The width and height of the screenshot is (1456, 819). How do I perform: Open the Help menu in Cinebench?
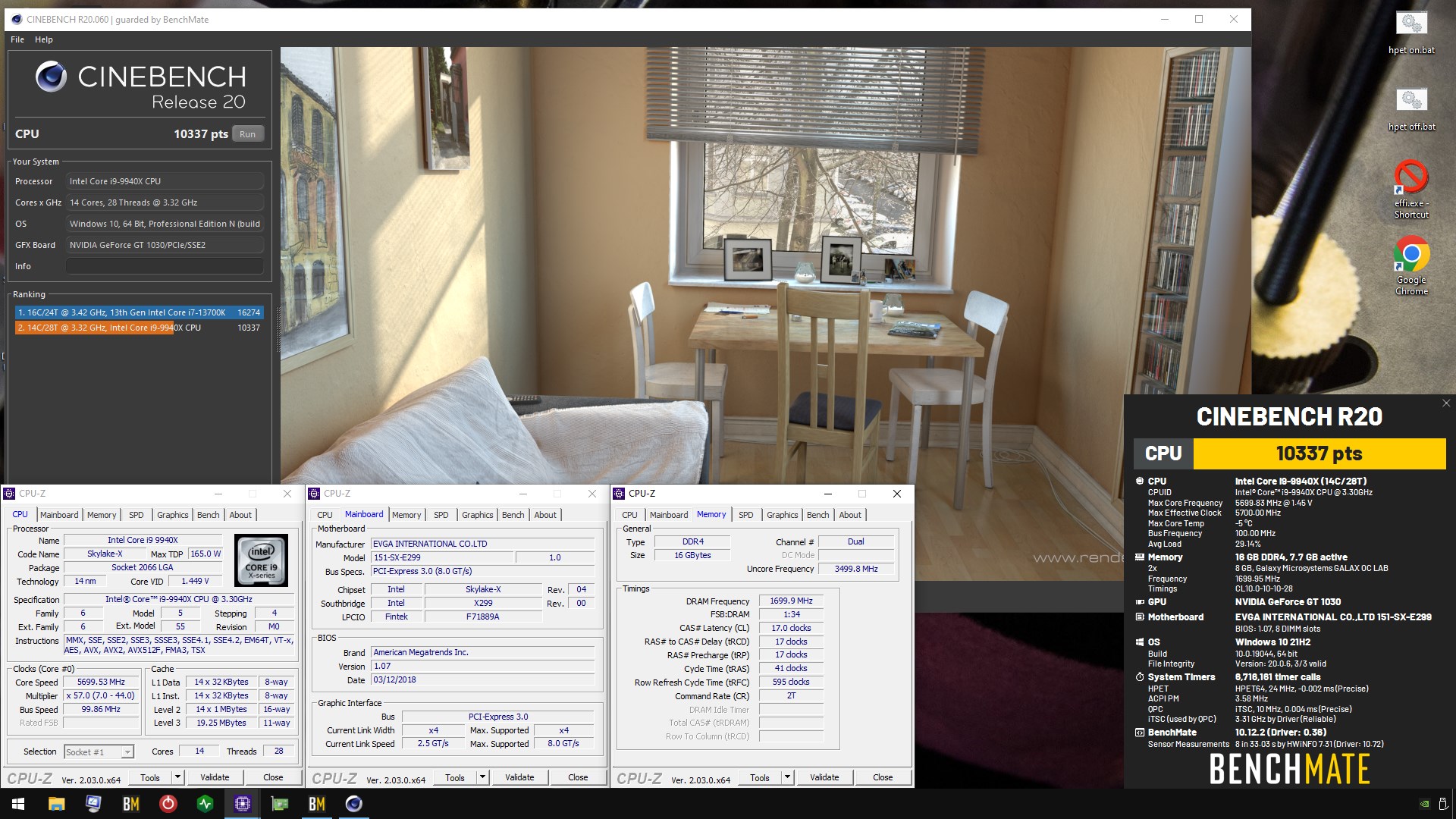click(x=44, y=39)
